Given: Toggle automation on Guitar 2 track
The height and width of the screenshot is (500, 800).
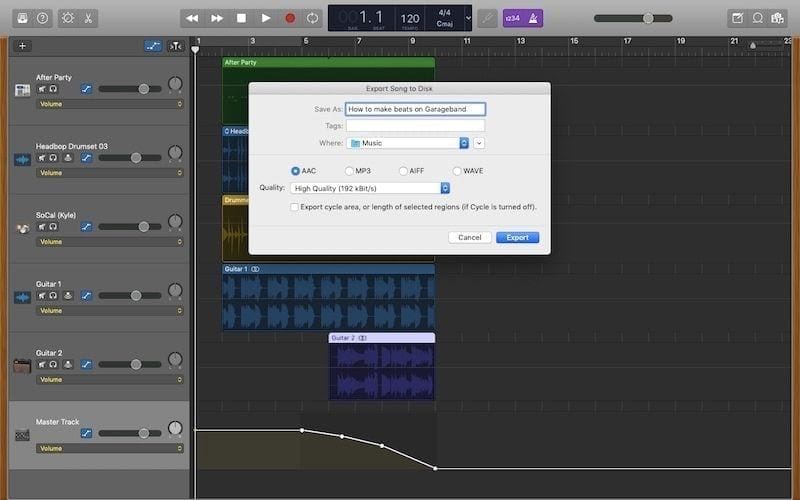Looking at the screenshot, I should [86, 364].
